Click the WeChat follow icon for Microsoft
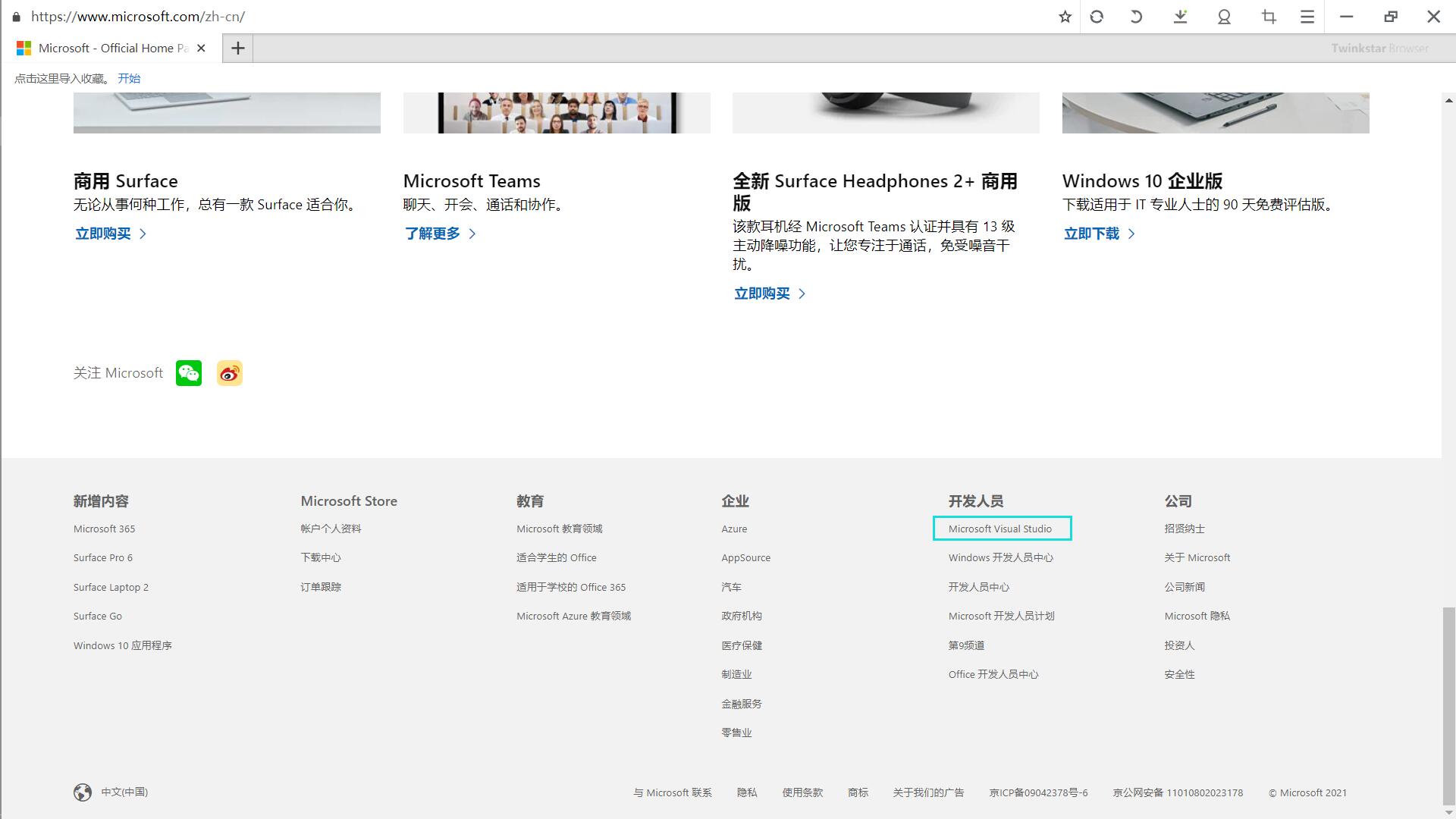 (189, 373)
